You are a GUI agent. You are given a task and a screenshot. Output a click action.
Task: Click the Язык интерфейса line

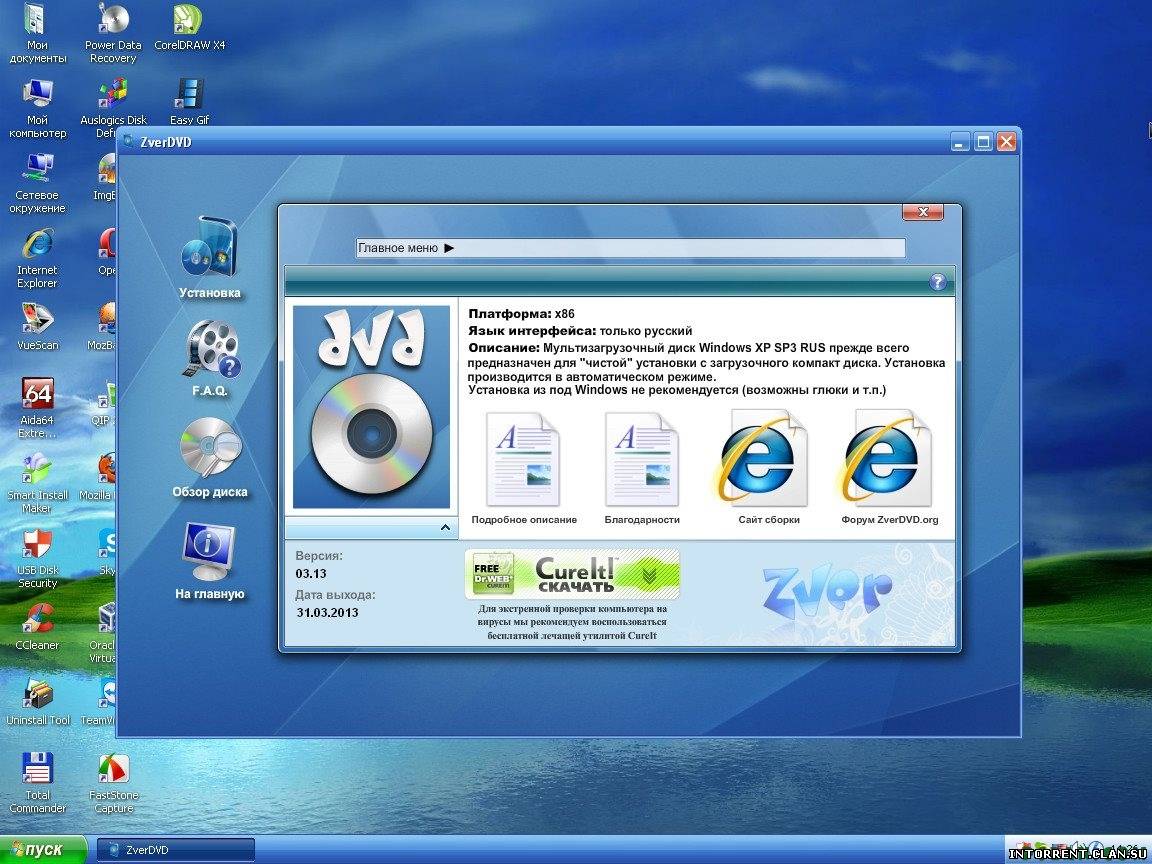coord(580,331)
